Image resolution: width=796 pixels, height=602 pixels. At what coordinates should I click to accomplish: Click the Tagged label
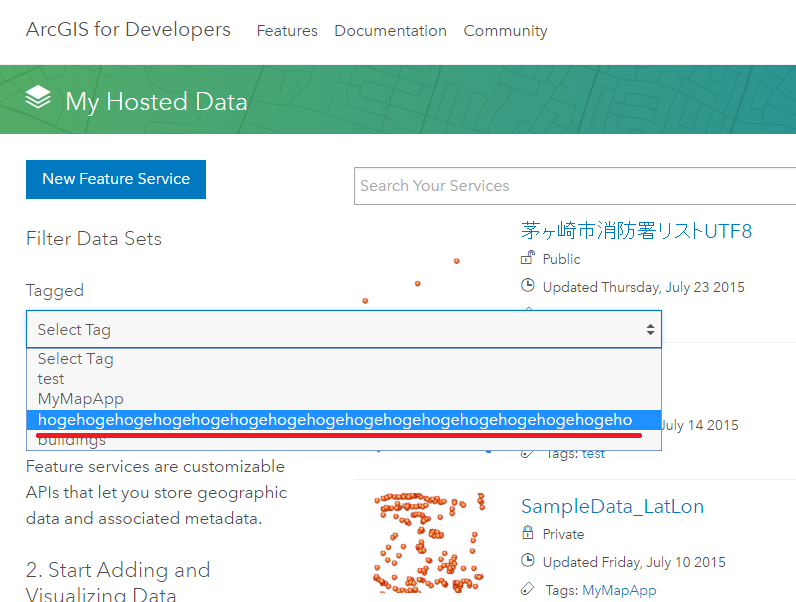[55, 290]
